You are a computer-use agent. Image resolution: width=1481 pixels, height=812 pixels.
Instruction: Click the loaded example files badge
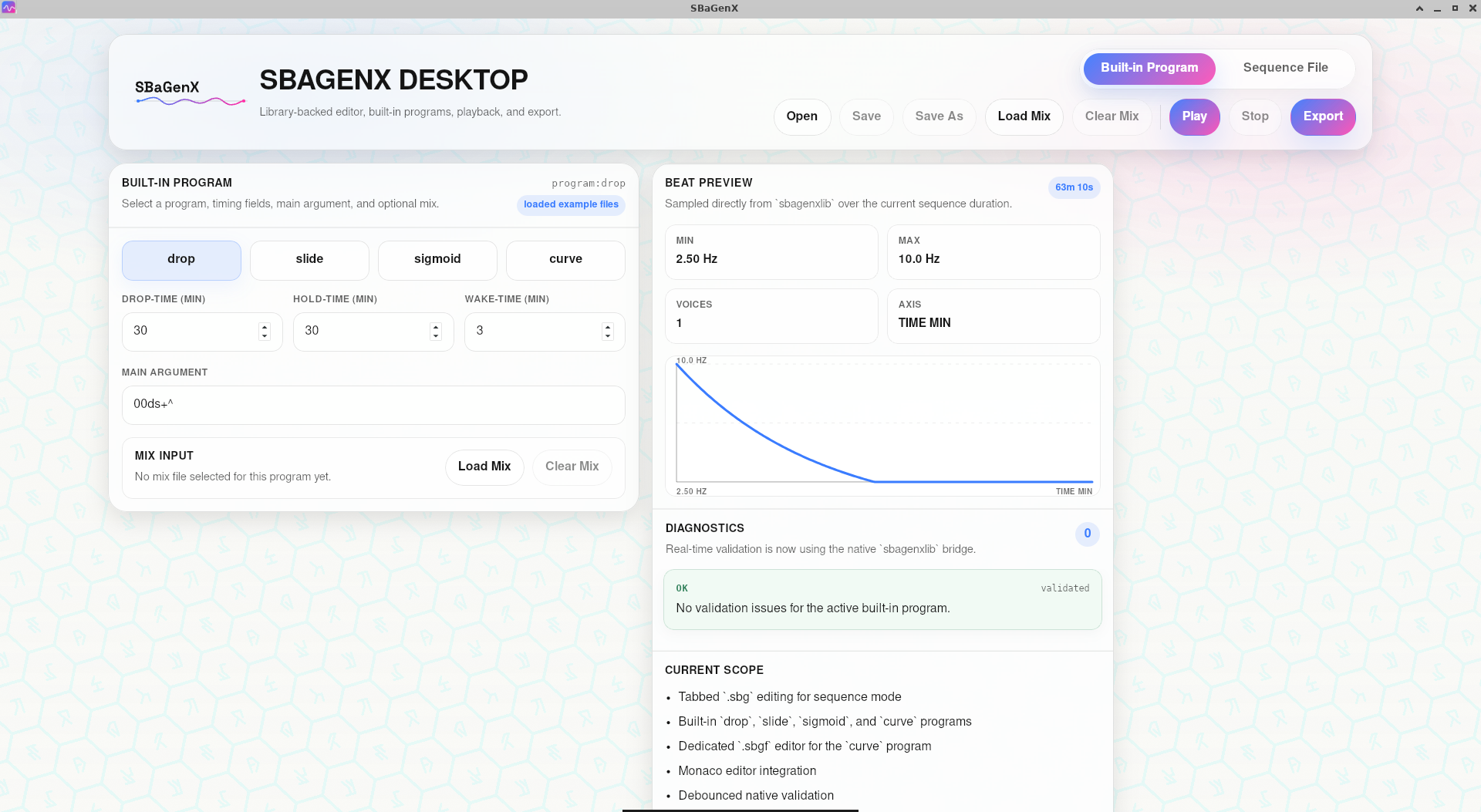571,204
